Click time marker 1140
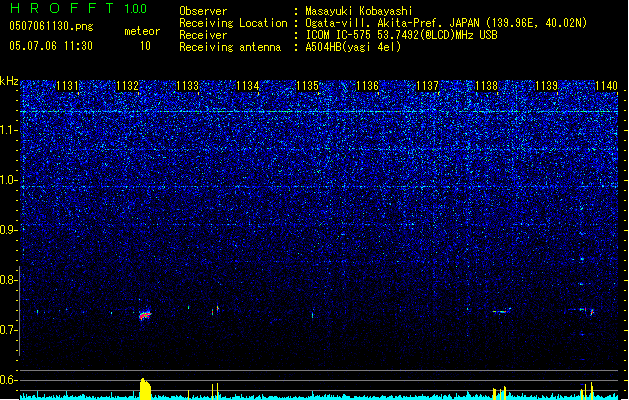The height and width of the screenshot is (400, 629). click(607, 86)
